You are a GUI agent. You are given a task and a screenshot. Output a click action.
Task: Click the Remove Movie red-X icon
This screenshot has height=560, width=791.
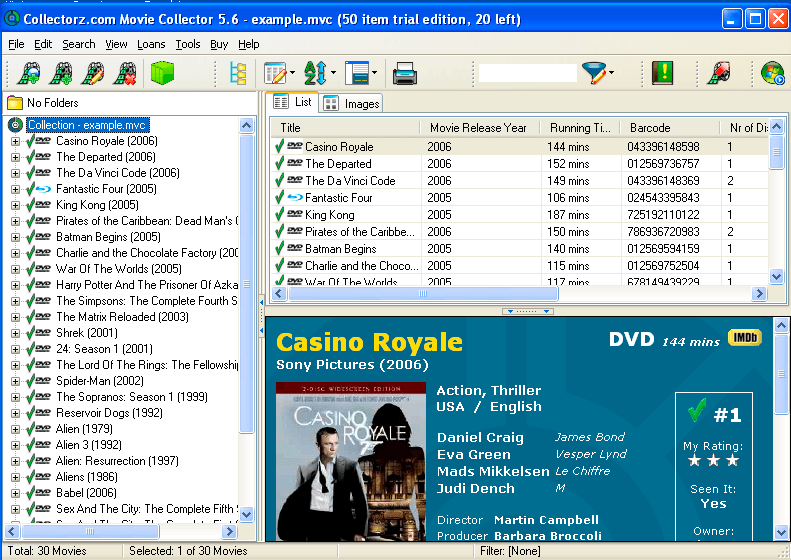[126, 73]
